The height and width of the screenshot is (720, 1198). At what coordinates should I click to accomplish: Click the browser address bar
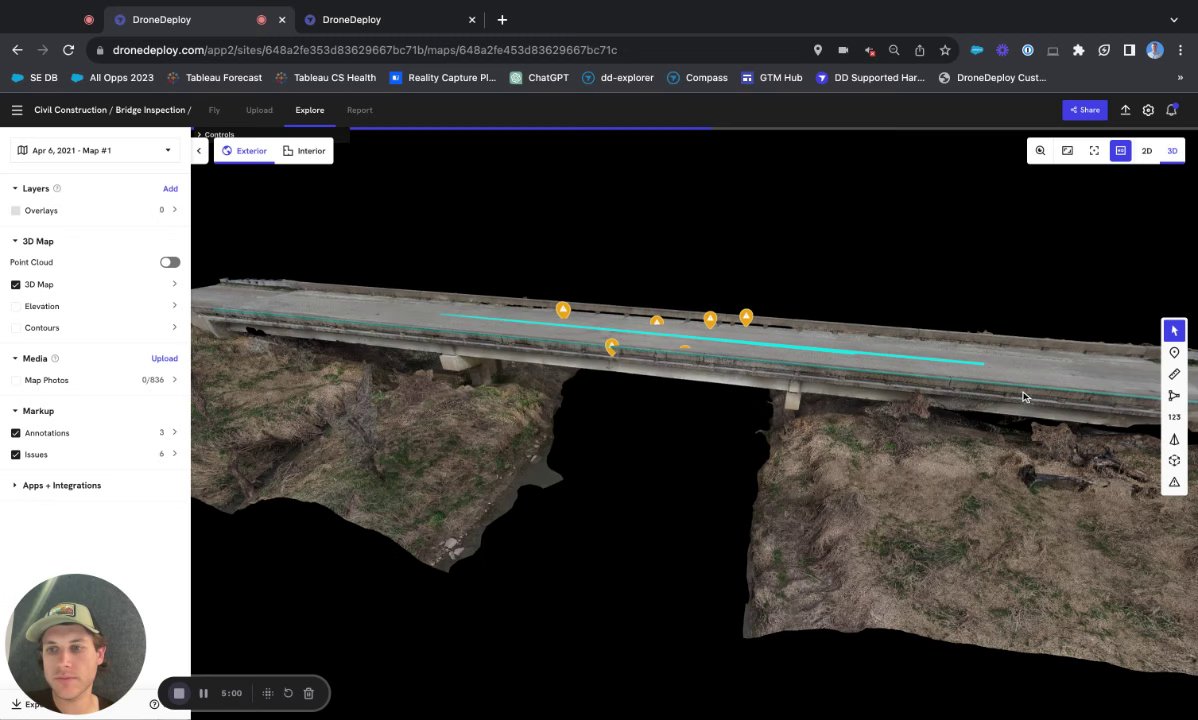(x=458, y=50)
